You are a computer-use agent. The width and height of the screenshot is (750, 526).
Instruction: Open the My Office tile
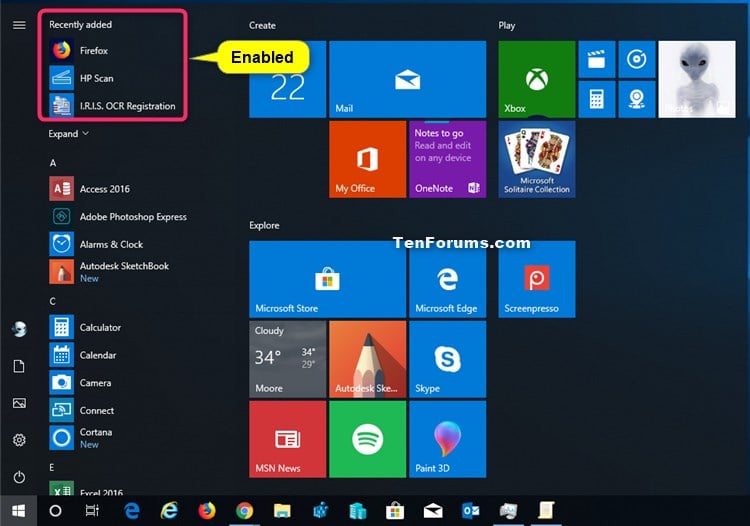tap(367, 159)
